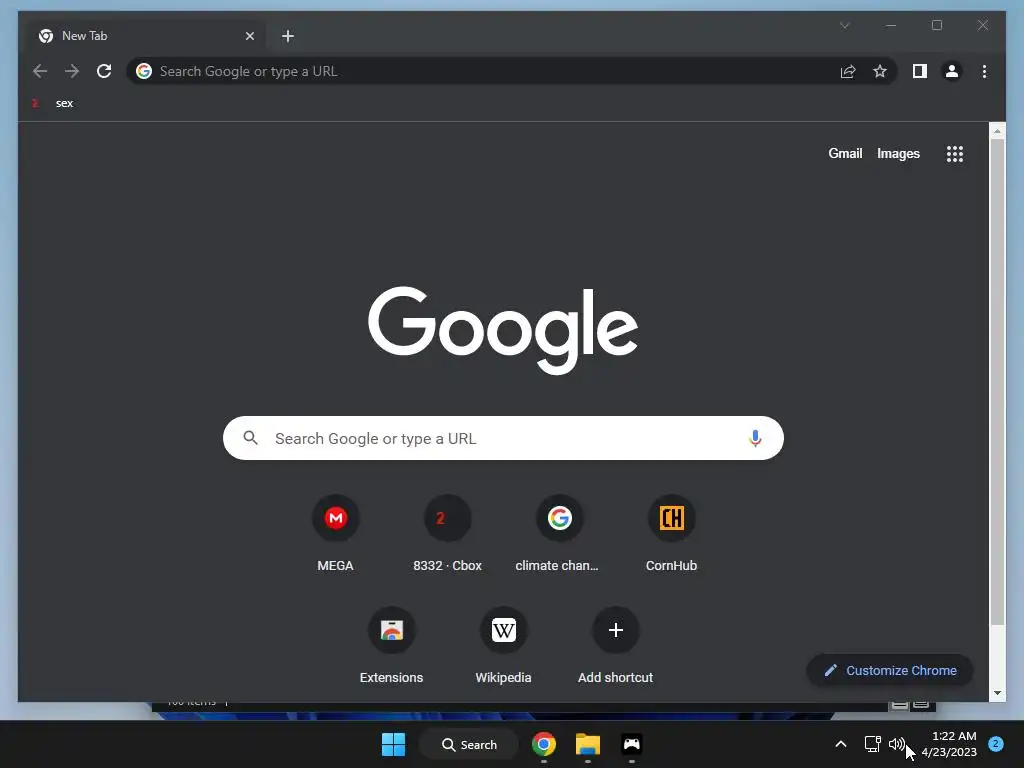
Task: Open the CornHub shortcut
Action: click(x=671, y=535)
